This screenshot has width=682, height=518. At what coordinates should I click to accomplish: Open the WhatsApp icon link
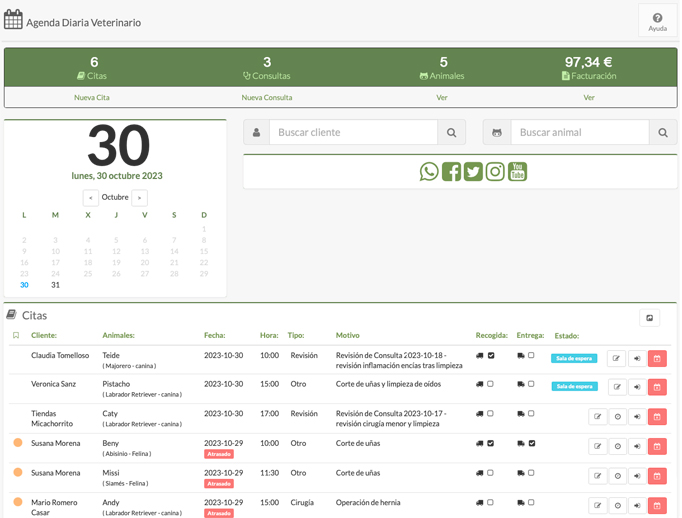429,172
